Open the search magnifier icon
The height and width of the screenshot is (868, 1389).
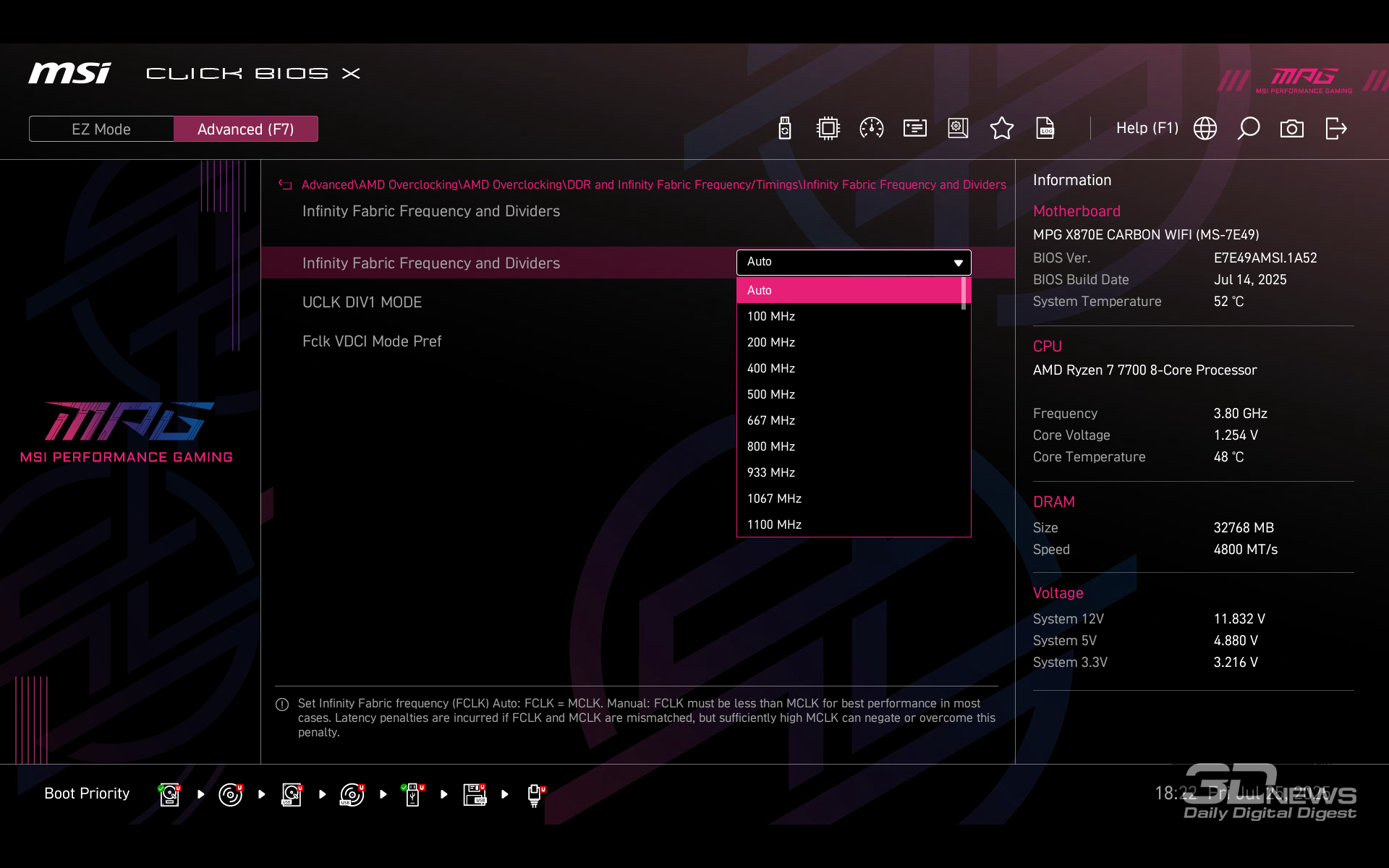[x=1249, y=129]
